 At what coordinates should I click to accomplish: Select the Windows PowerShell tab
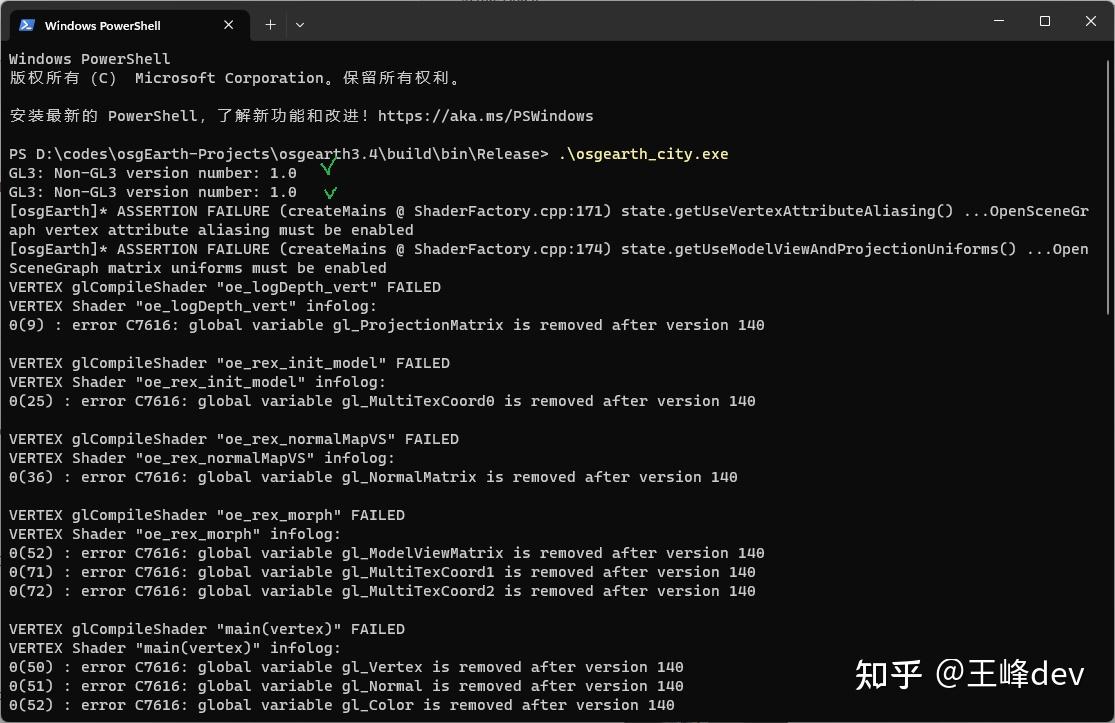coord(129,25)
